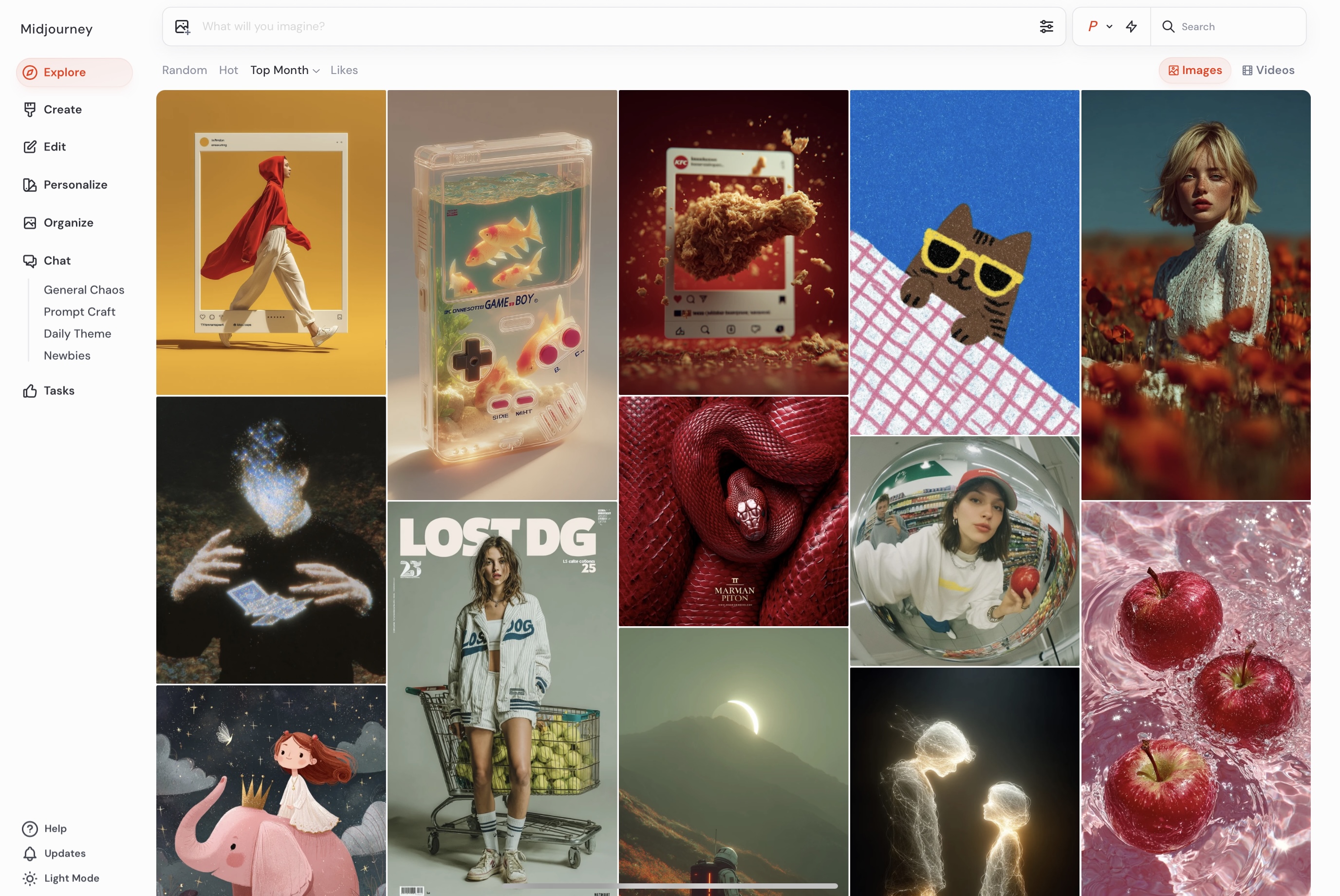Screen dimensions: 1340x896
Task: Open the prompt settings sliders icon
Action: [x=1046, y=27]
